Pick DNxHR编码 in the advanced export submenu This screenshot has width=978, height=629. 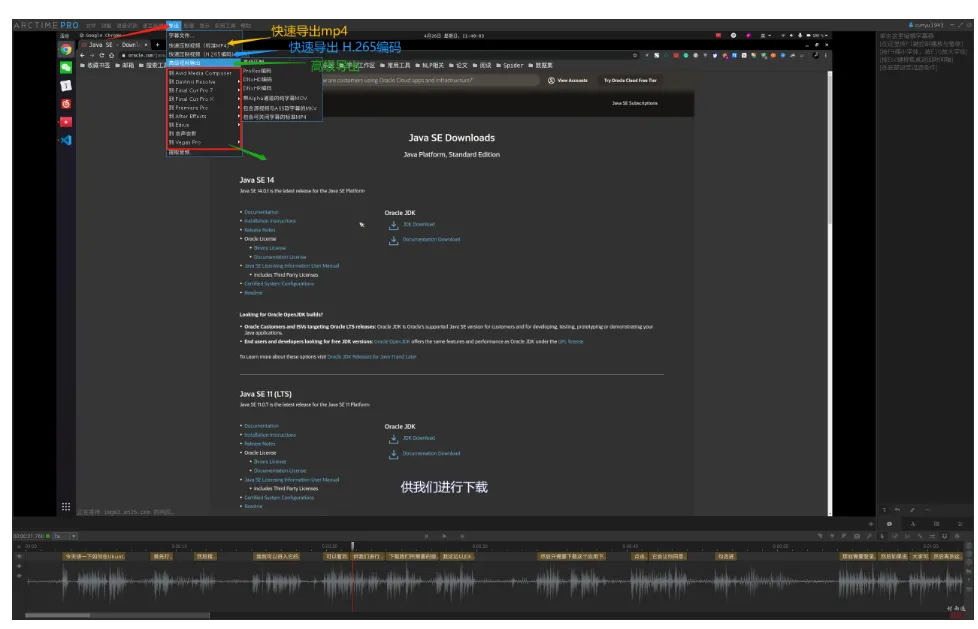[x=282, y=88]
